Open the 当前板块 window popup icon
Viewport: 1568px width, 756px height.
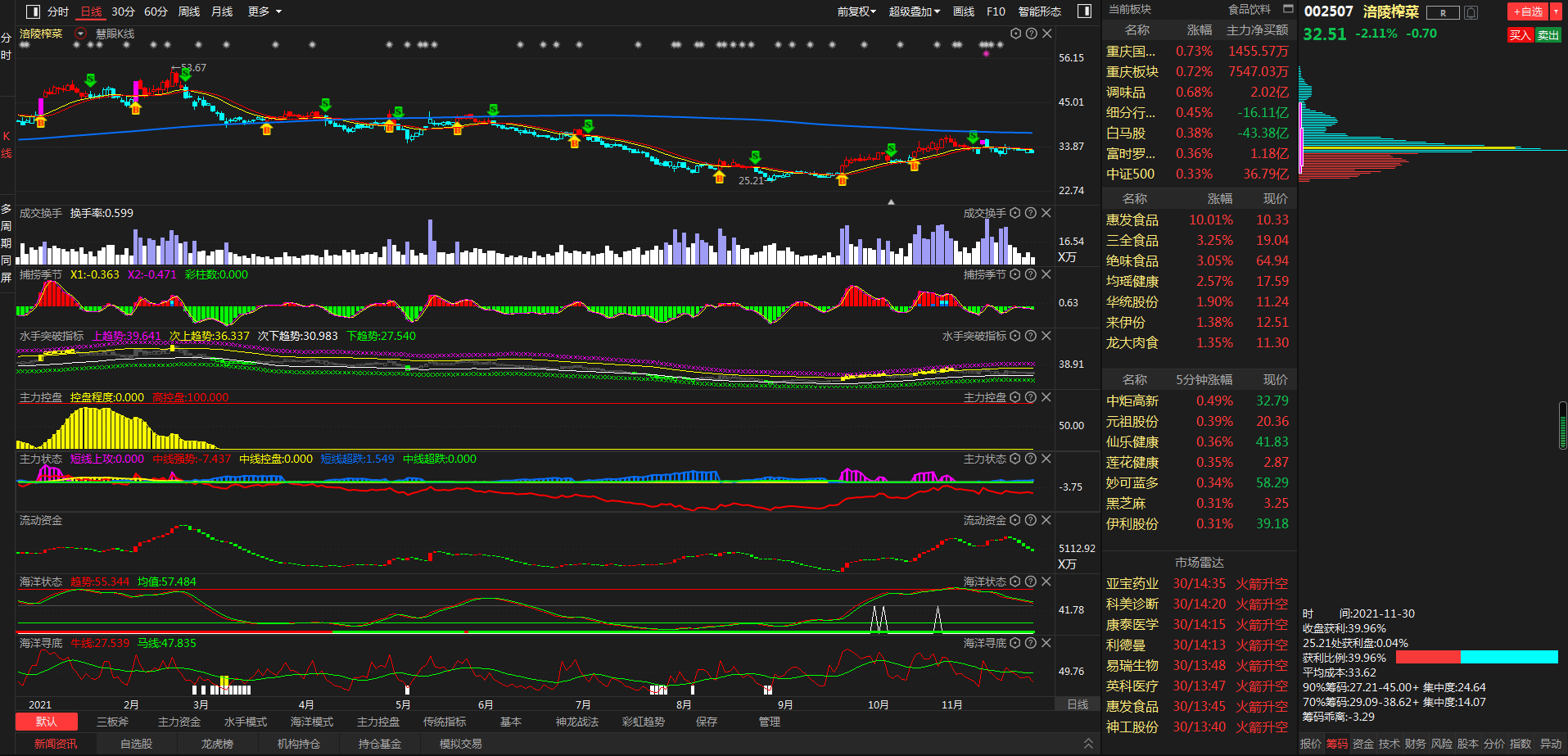click(x=1288, y=9)
